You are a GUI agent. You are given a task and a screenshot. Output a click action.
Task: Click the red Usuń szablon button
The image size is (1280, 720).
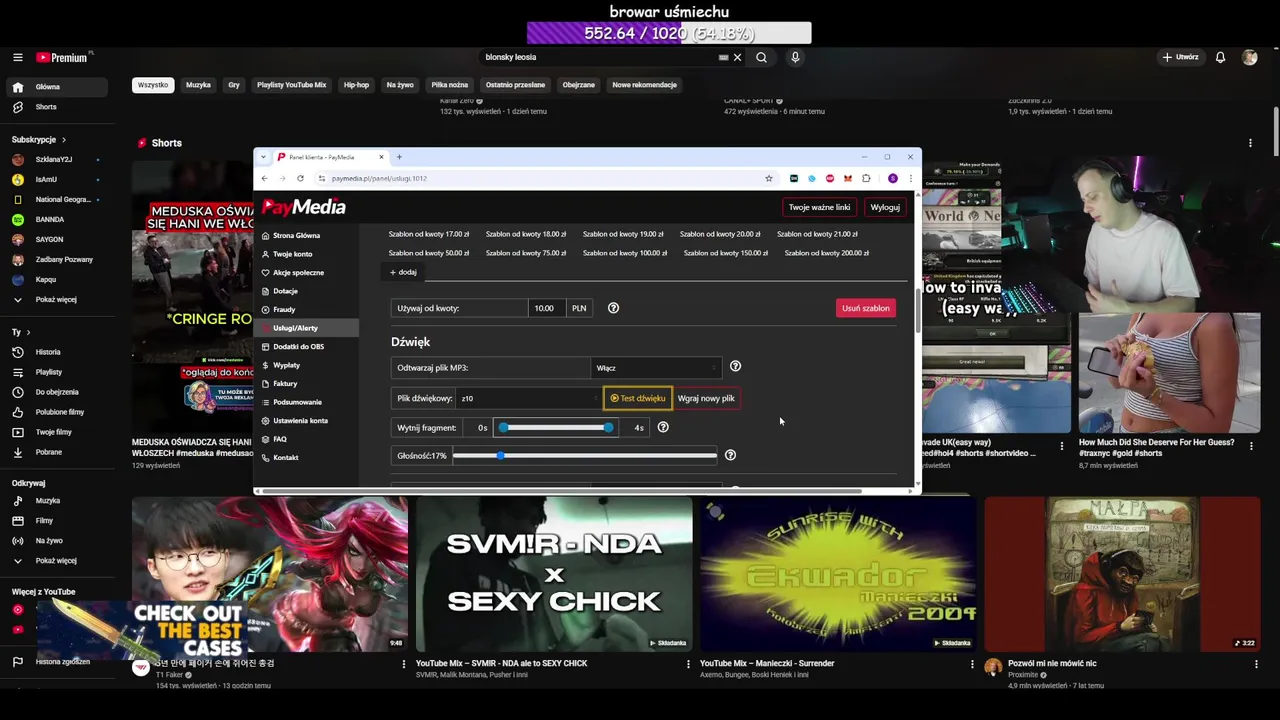(x=865, y=308)
